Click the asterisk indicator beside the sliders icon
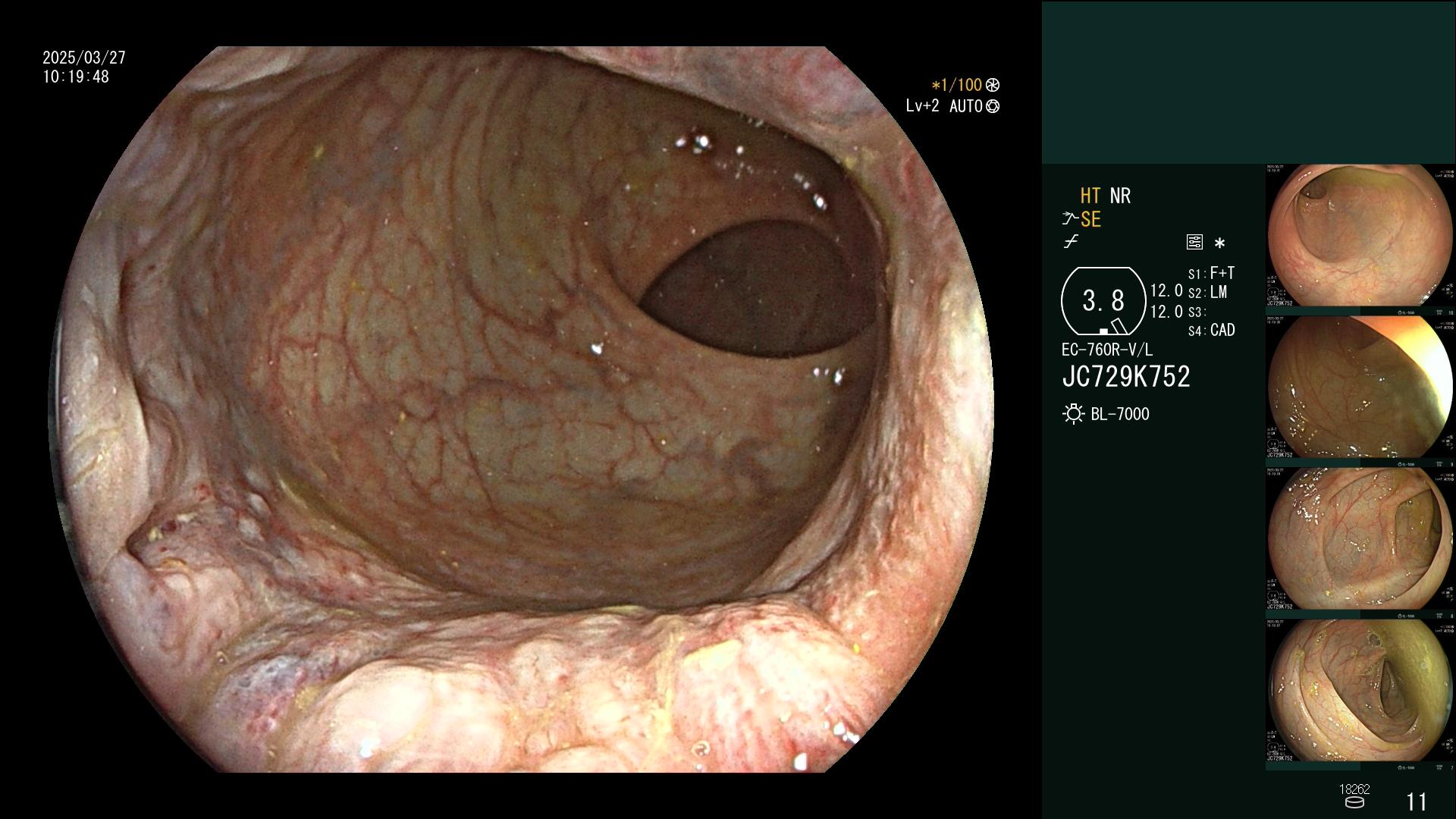Screen dimensions: 1456x819 tap(1219, 243)
